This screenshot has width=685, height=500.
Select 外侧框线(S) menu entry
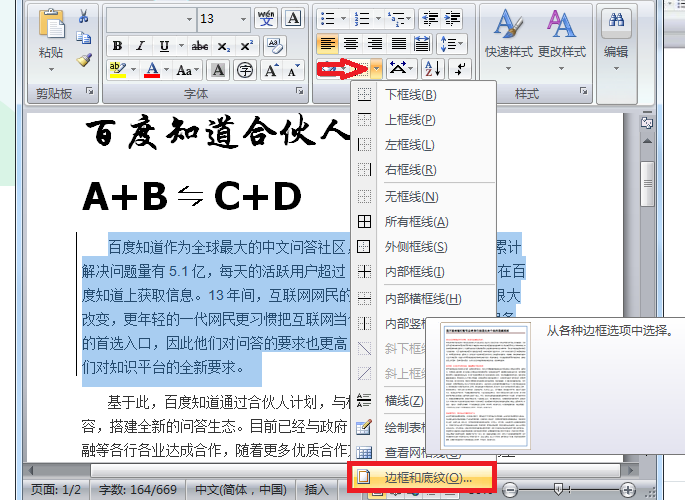(423, 247)
